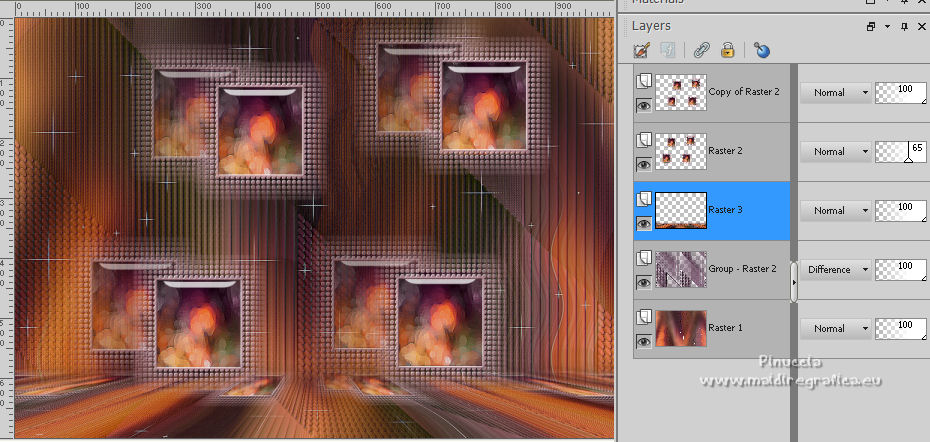Select the Raster 1 layer thumbnail
This screenshot has height=442, width=930.
click(x=681, y=328)
